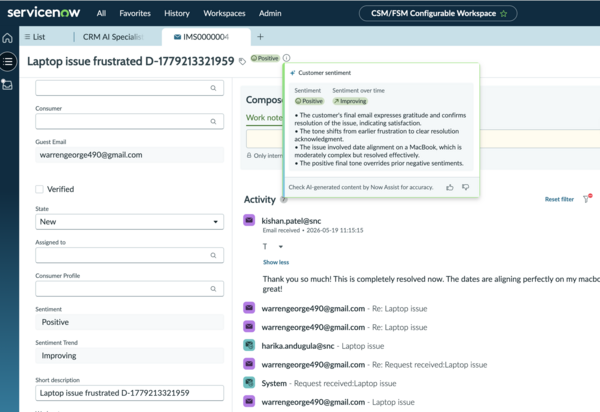Click the Consumer input field
The image size is (600, 412).
(x=129, y=121)
